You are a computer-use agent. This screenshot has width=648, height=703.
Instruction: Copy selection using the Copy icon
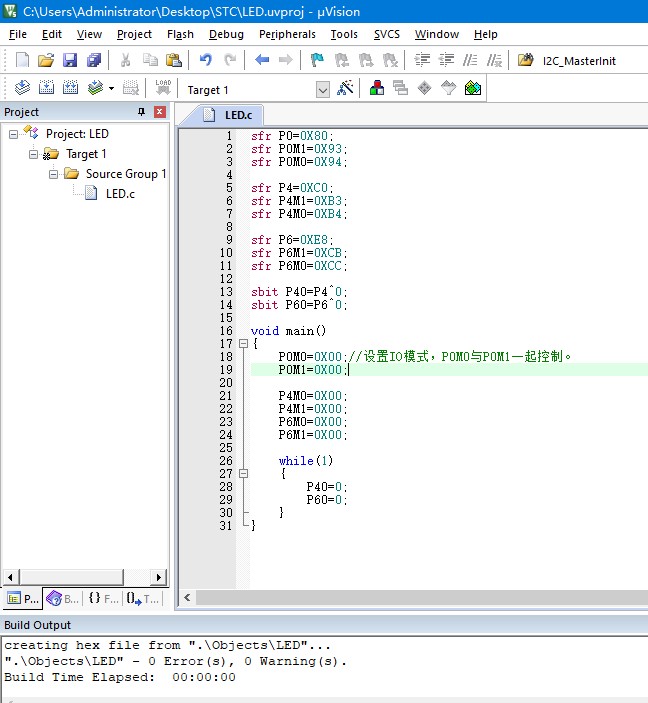150,60
